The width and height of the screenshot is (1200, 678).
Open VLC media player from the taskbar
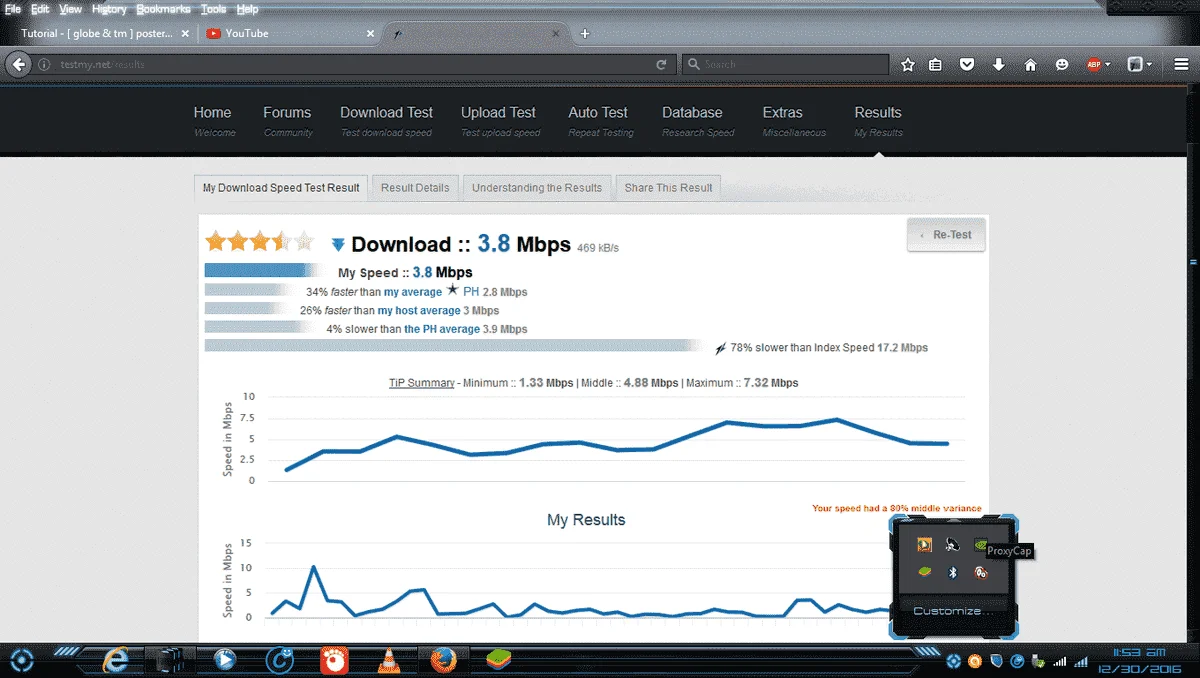388,660
